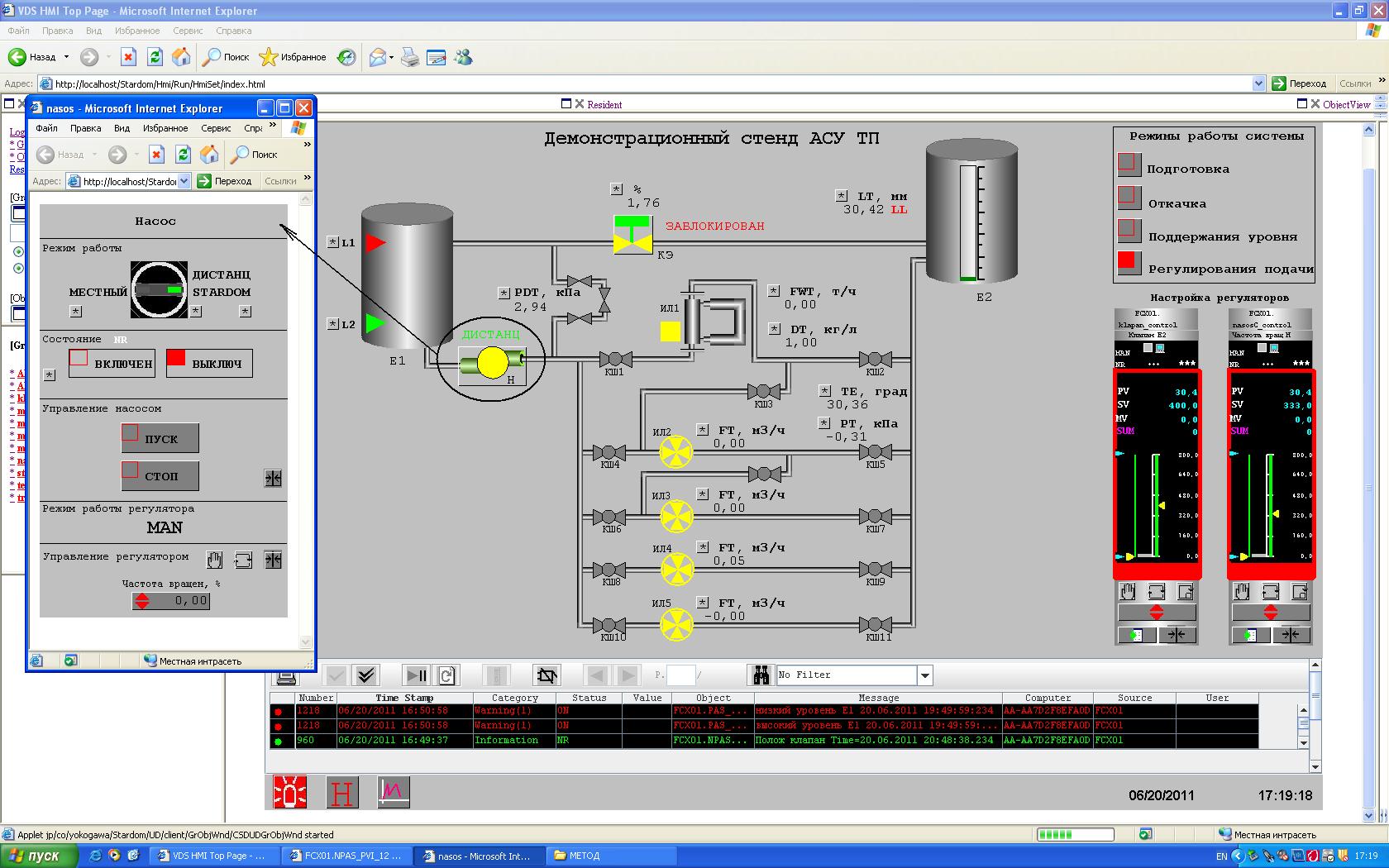Open Back button history dropdown in main IE
Viewport: 1389px width, 868px height.
[66, 57]
